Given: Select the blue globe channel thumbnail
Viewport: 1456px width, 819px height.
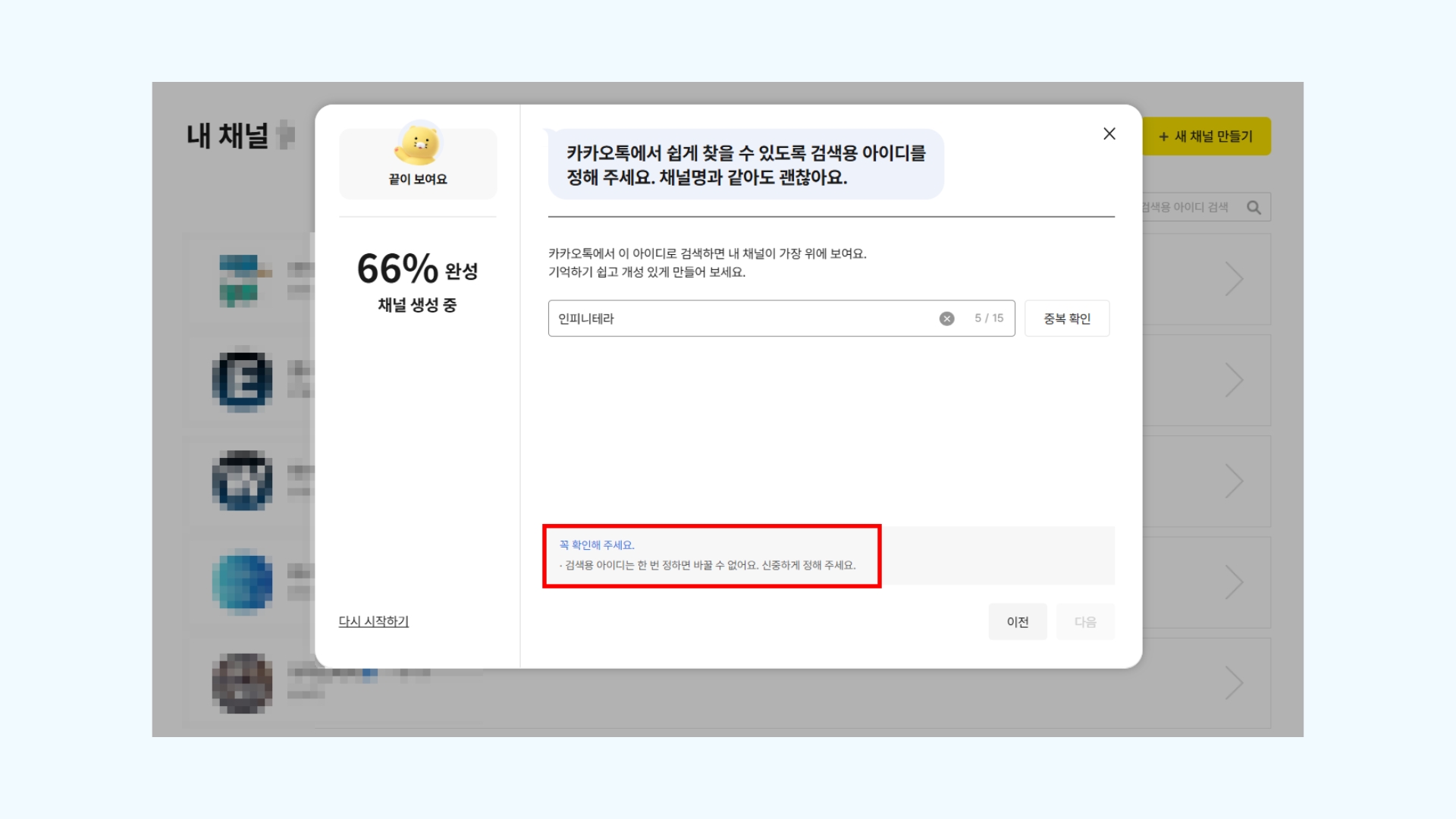Looking at the screenshot, I should pos(242,582).
